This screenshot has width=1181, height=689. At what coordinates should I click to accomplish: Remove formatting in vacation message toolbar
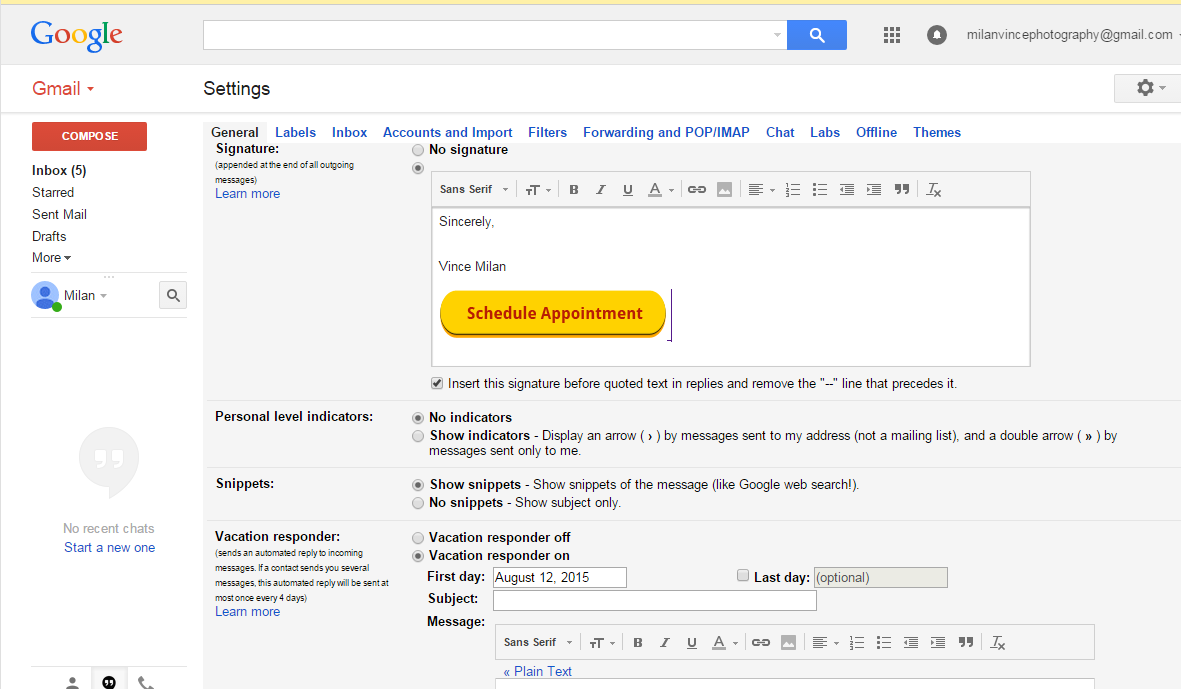(x=997, y=642)
